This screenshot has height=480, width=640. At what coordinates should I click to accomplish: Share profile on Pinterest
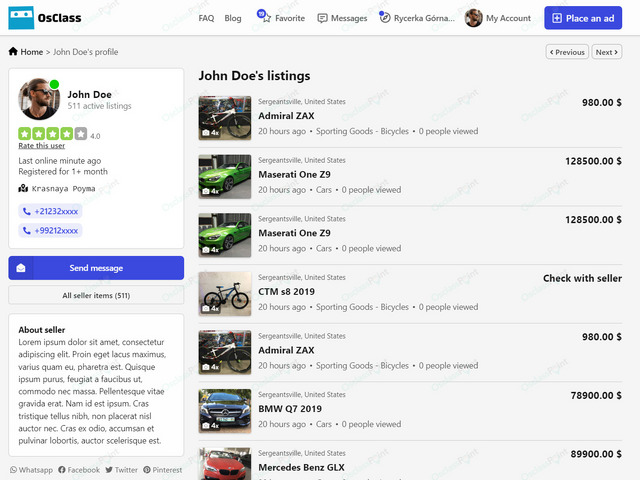(x=162, y=470)
